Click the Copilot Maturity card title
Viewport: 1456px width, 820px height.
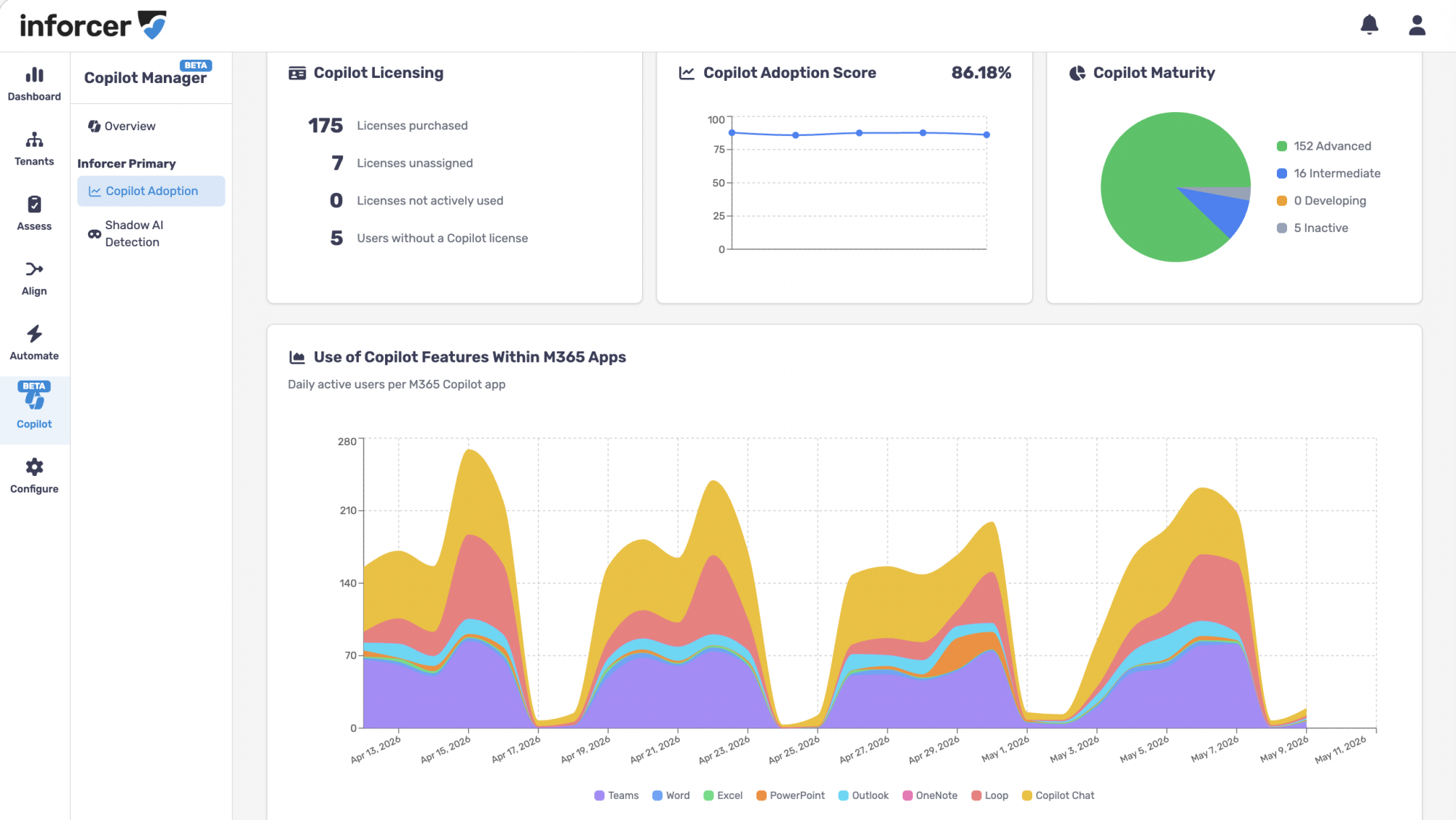pos(1154,73)
